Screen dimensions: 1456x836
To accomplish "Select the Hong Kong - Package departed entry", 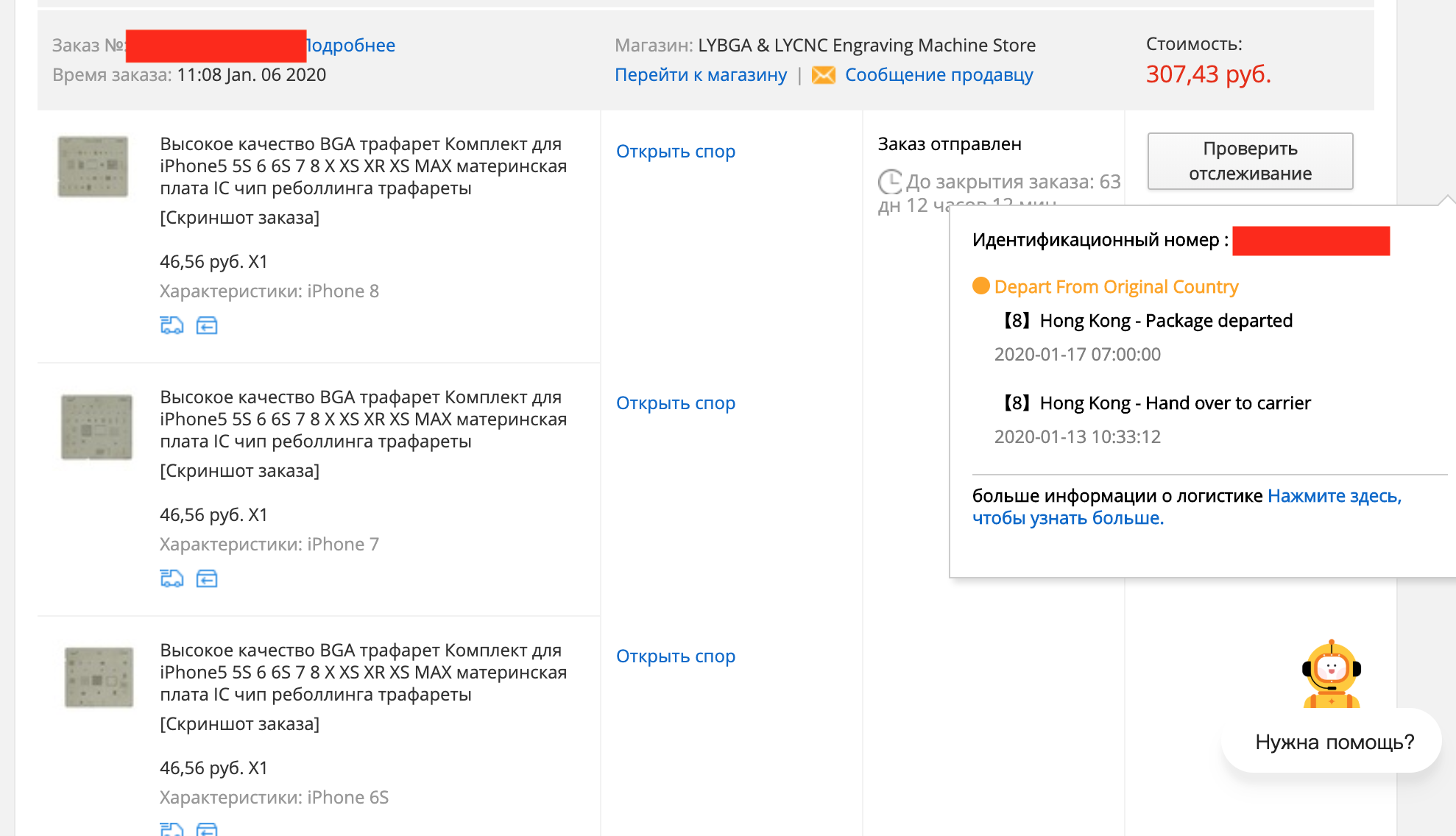I will [1147, 321].
